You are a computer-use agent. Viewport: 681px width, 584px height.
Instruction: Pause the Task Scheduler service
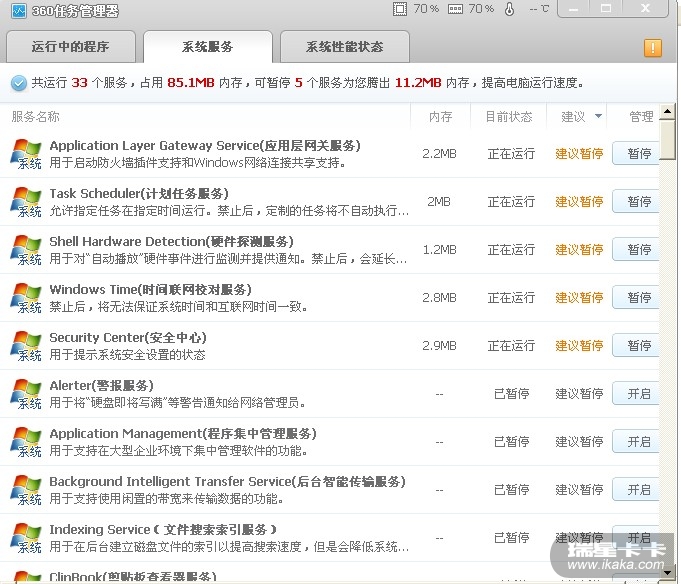coord(636,201)
